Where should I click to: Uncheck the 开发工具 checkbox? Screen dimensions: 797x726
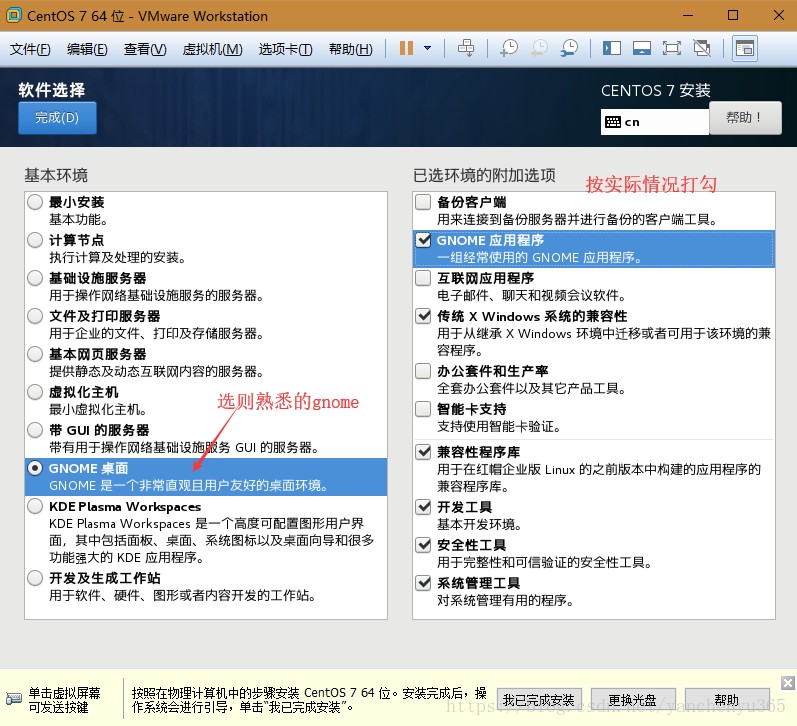tap(423, 507)
